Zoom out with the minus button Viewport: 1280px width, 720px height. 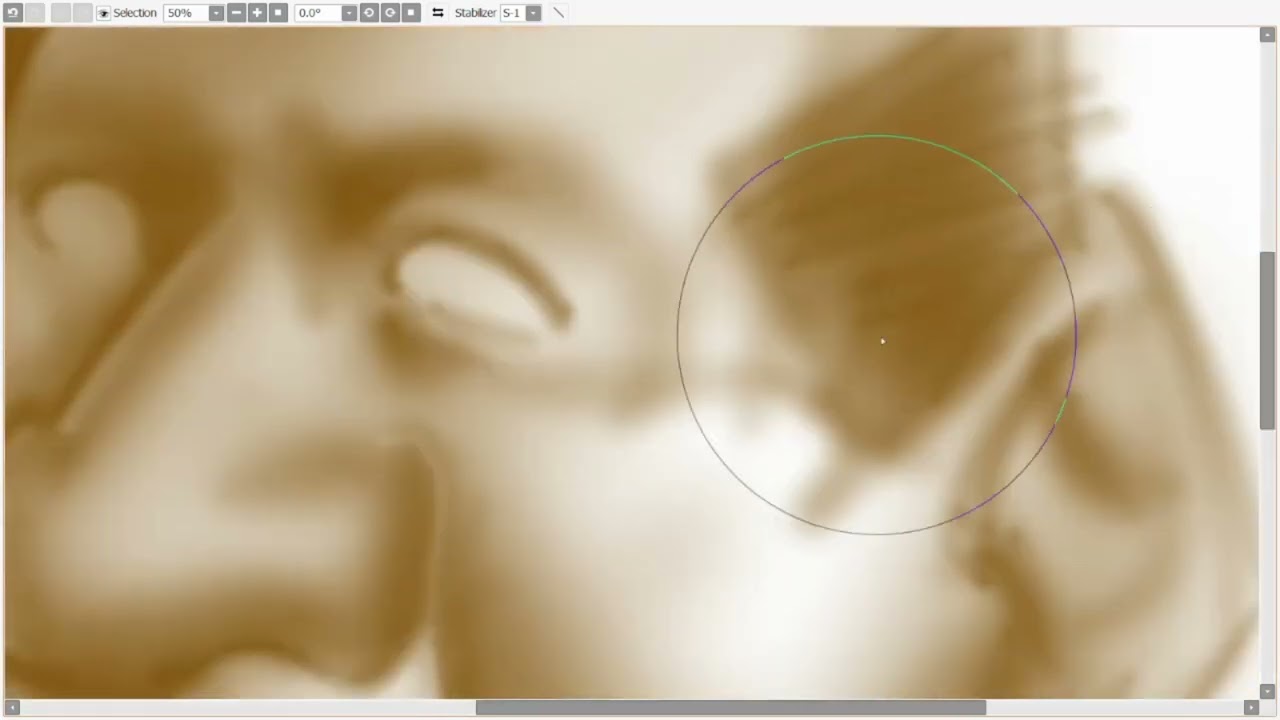click(x=236, y=13)
